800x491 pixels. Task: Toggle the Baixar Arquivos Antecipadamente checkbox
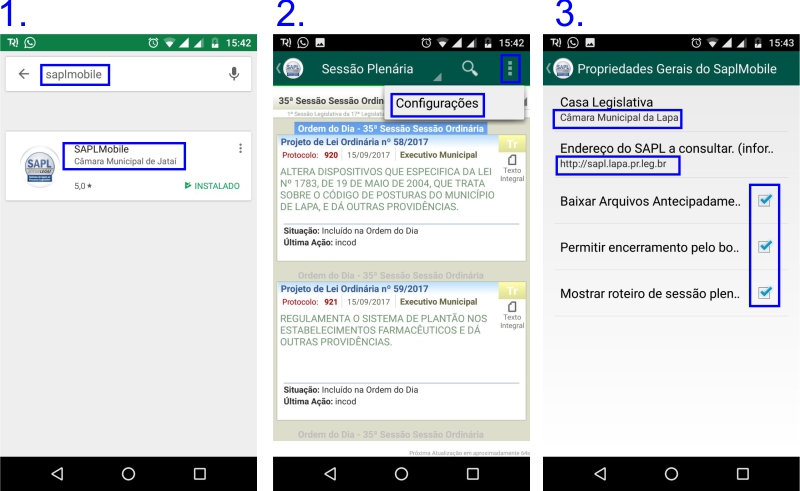click(764, 201)
